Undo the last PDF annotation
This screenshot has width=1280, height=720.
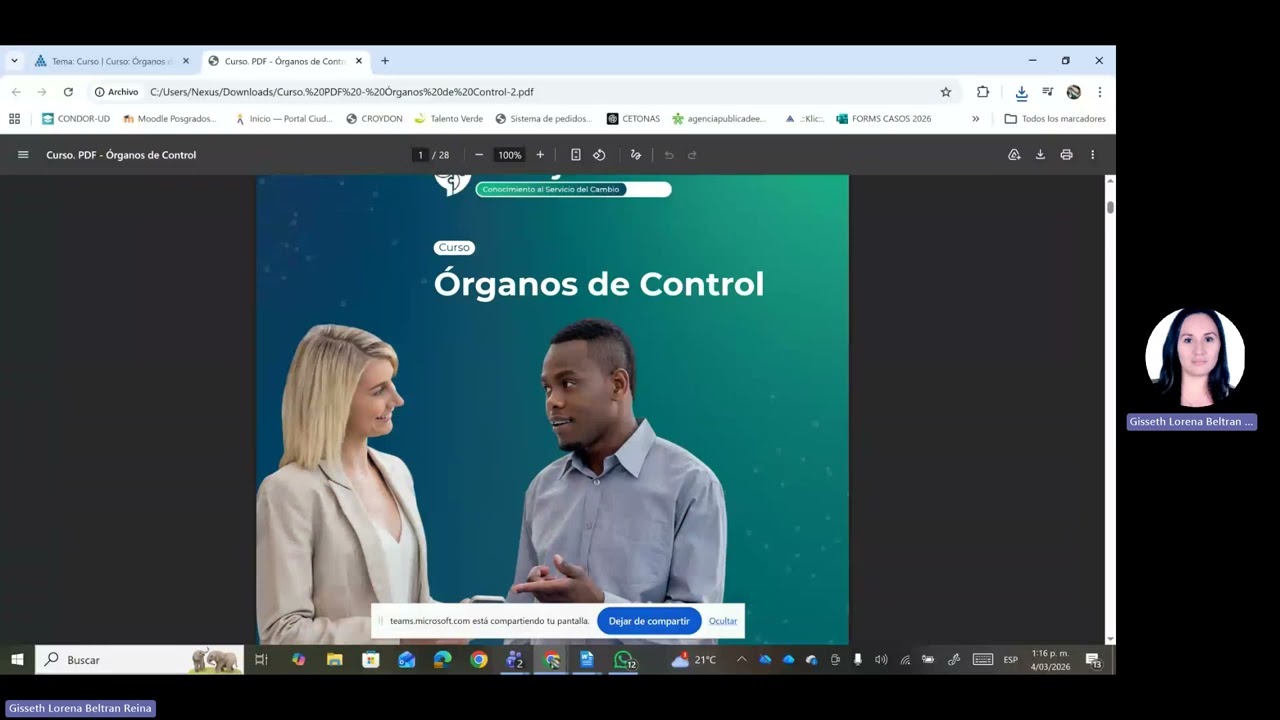click(x=669, y=155)
